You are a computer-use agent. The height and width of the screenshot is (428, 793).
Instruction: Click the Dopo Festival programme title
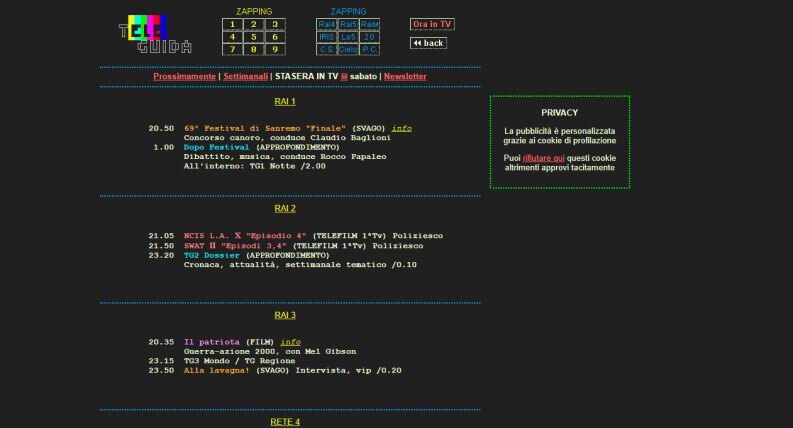[216, 147]
